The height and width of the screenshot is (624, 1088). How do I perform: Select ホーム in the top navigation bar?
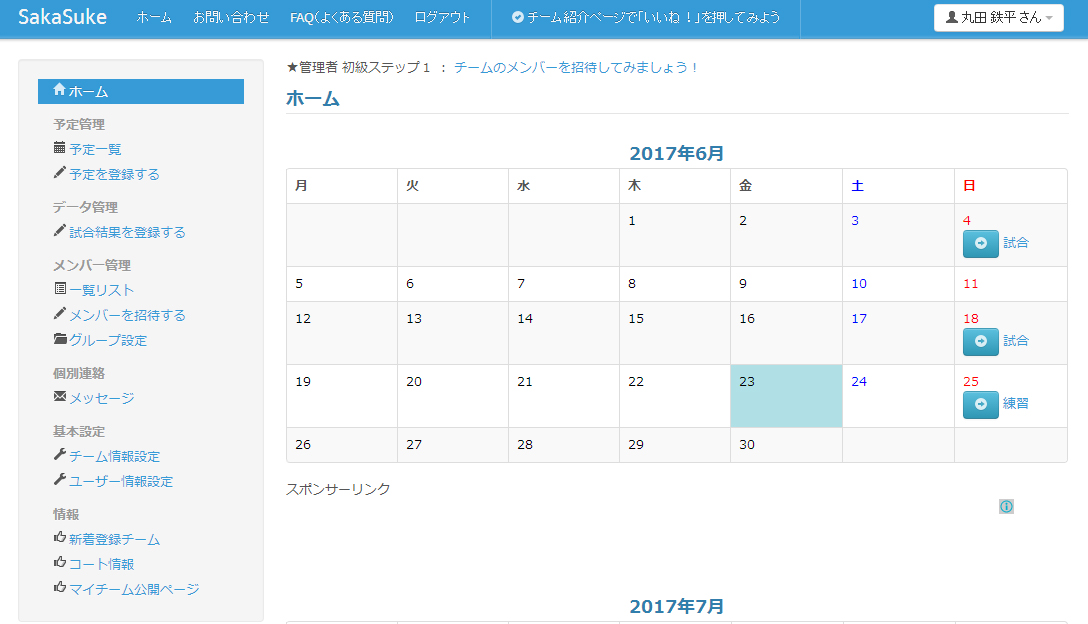coord(154,17)
